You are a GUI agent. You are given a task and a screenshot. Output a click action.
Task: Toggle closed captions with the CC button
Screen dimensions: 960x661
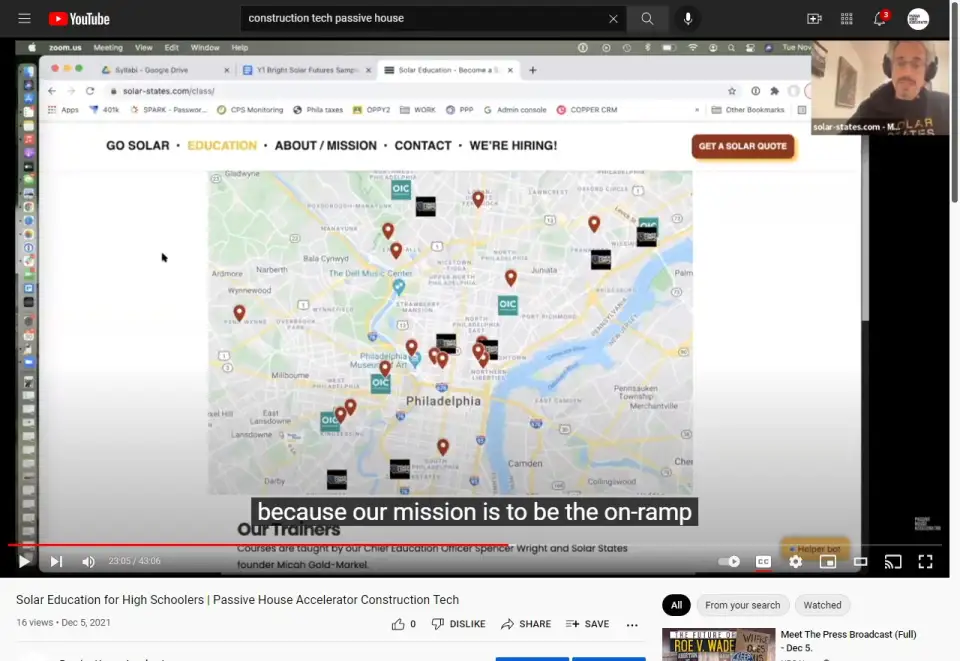tap(763, 562)
